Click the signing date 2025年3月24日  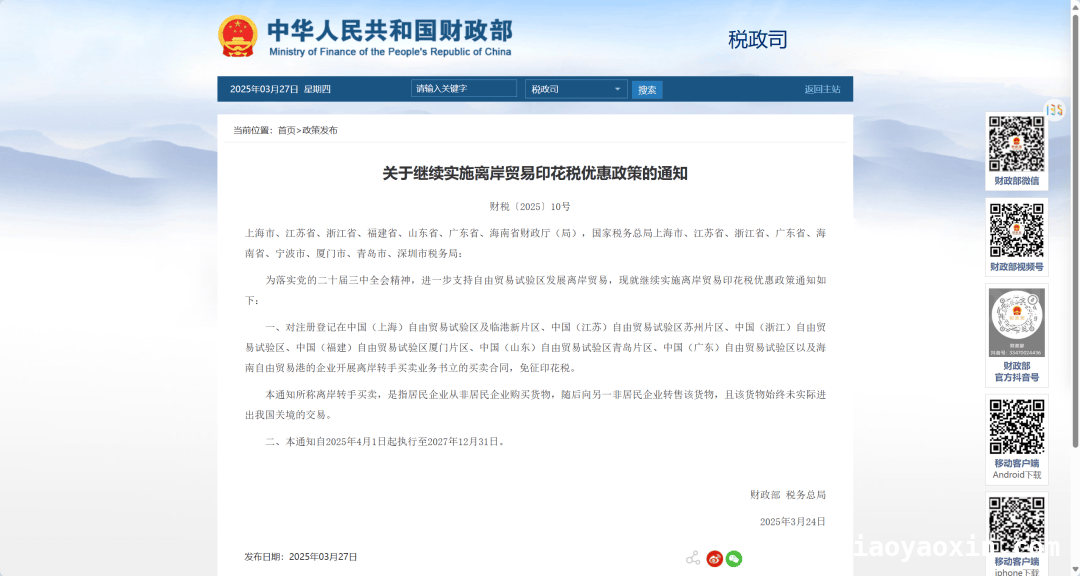[x=792, y=522]
